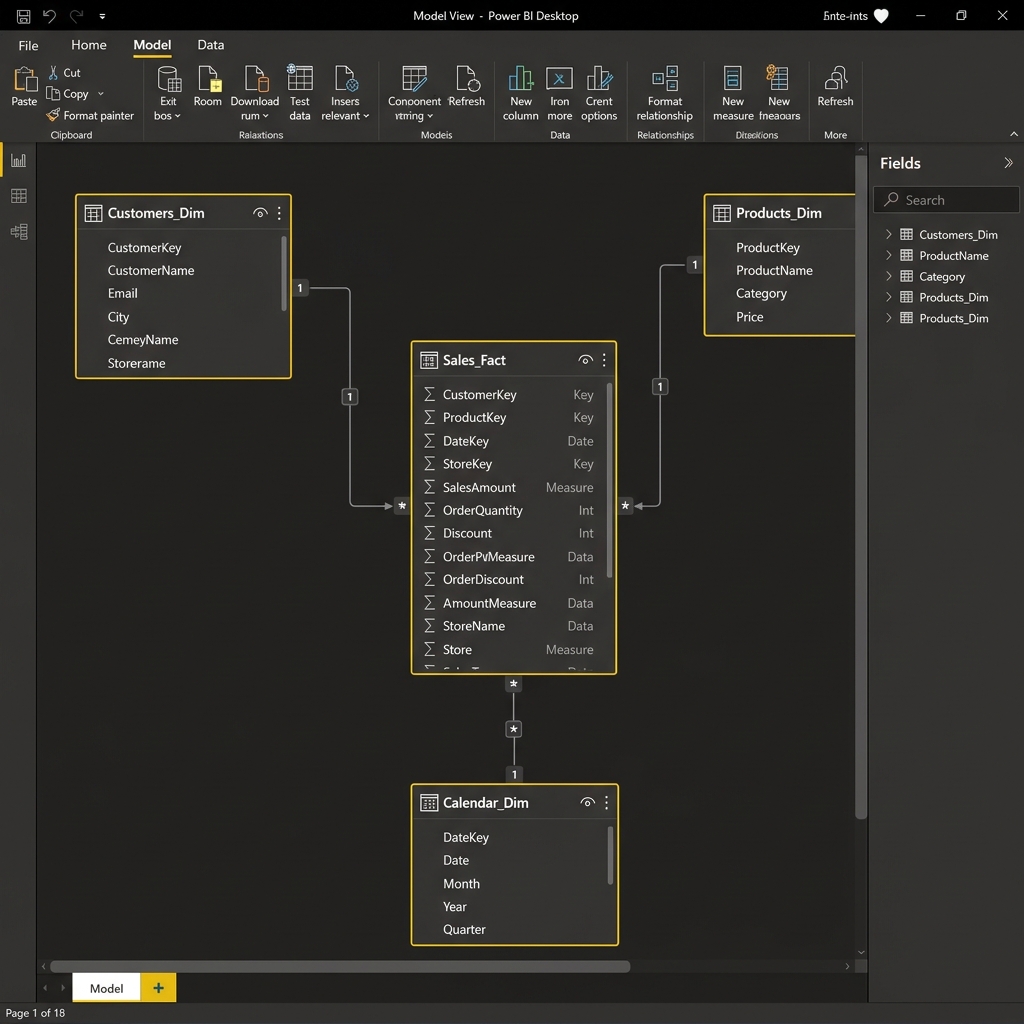The height and width of the screenshot is (1024, 1024).
Task: Click the Model page tab at bottom
Action: 106,988
